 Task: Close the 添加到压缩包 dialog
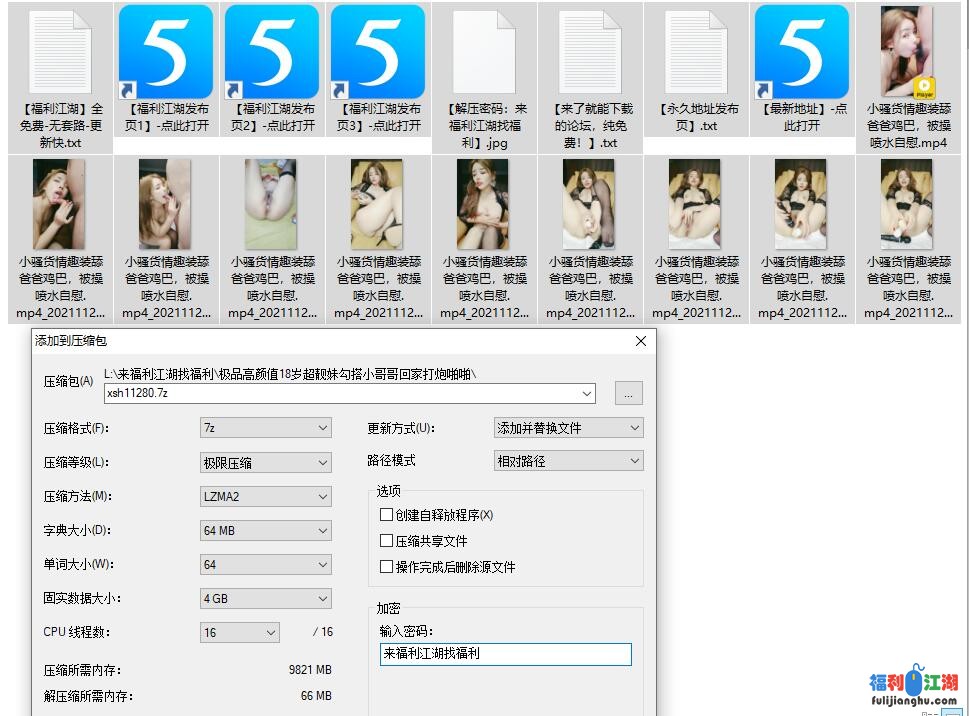[x=641, y=341]
